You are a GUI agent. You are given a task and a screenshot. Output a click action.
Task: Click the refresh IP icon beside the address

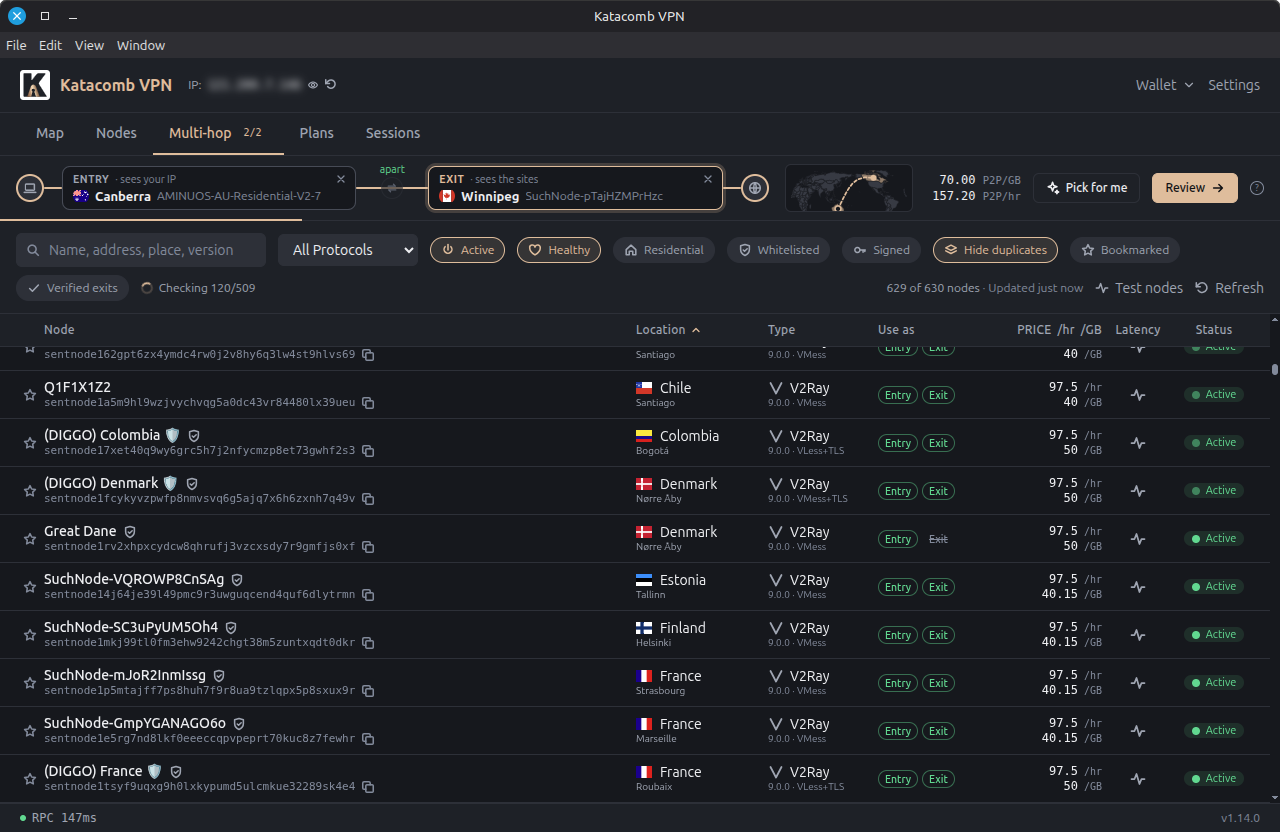tap(330, 85)
